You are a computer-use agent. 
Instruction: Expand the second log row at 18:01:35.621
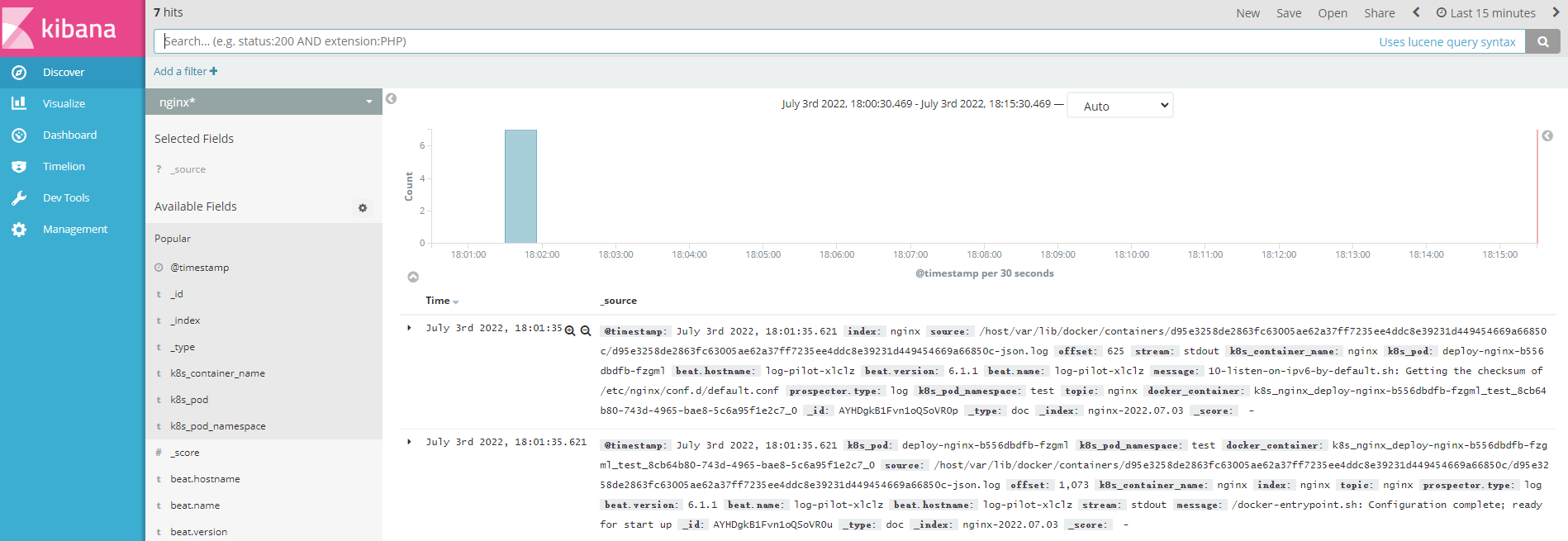pyautogui.click(x=410, y=442)
